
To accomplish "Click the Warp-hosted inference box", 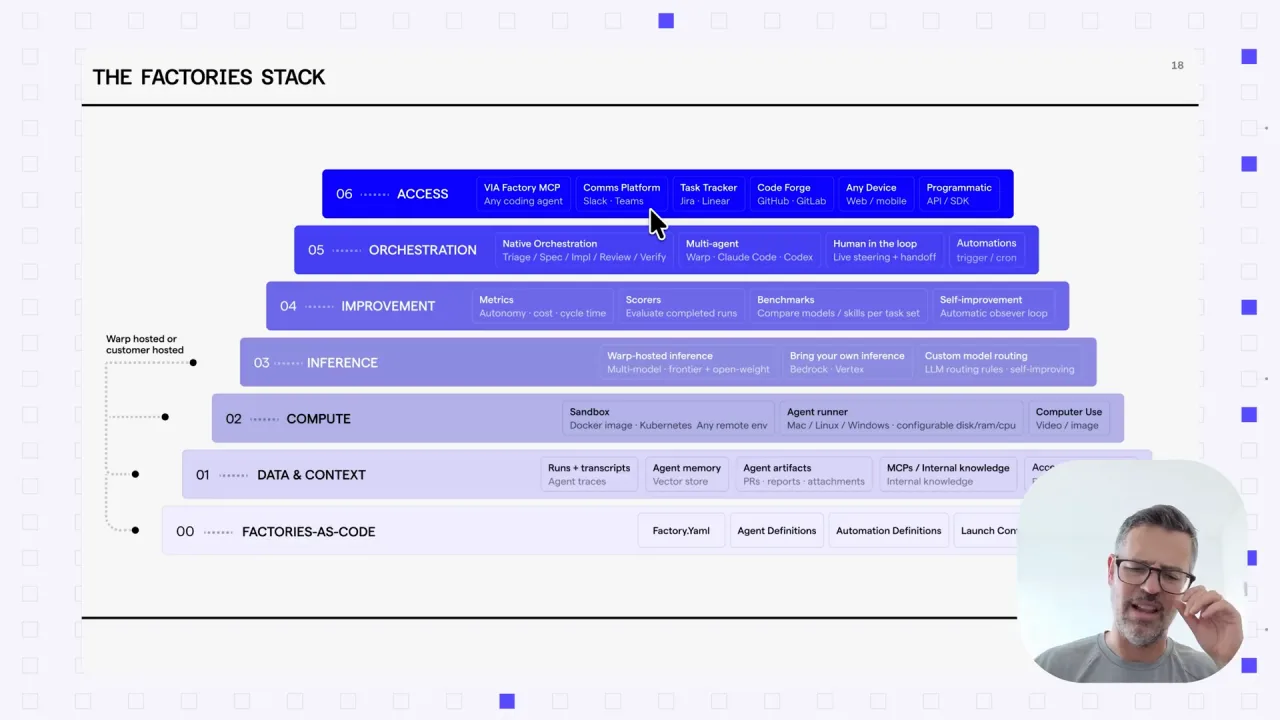I will [688, 362].
